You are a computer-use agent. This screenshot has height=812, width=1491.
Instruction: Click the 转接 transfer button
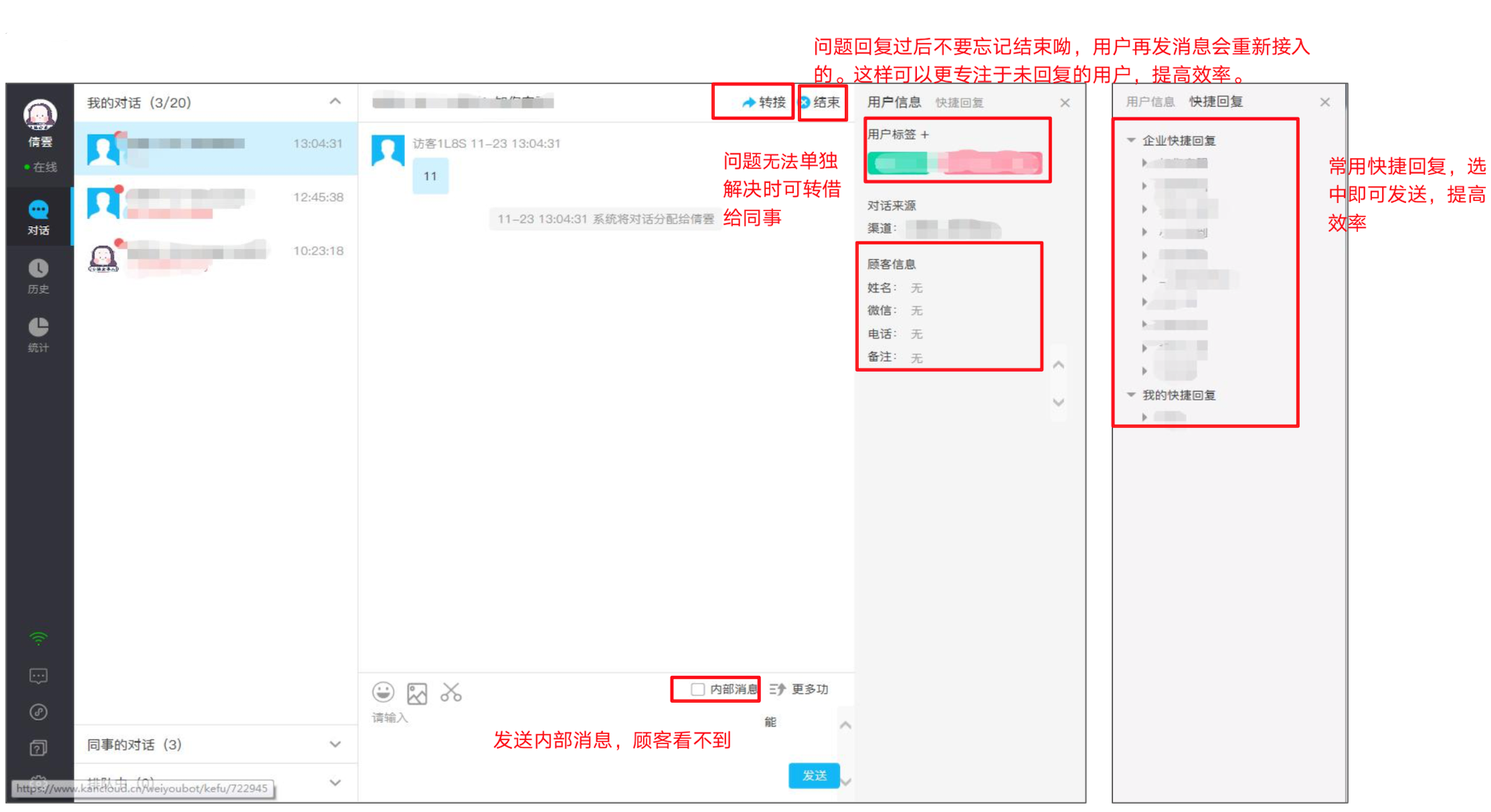pyautogui.click(x=753, y=102)
